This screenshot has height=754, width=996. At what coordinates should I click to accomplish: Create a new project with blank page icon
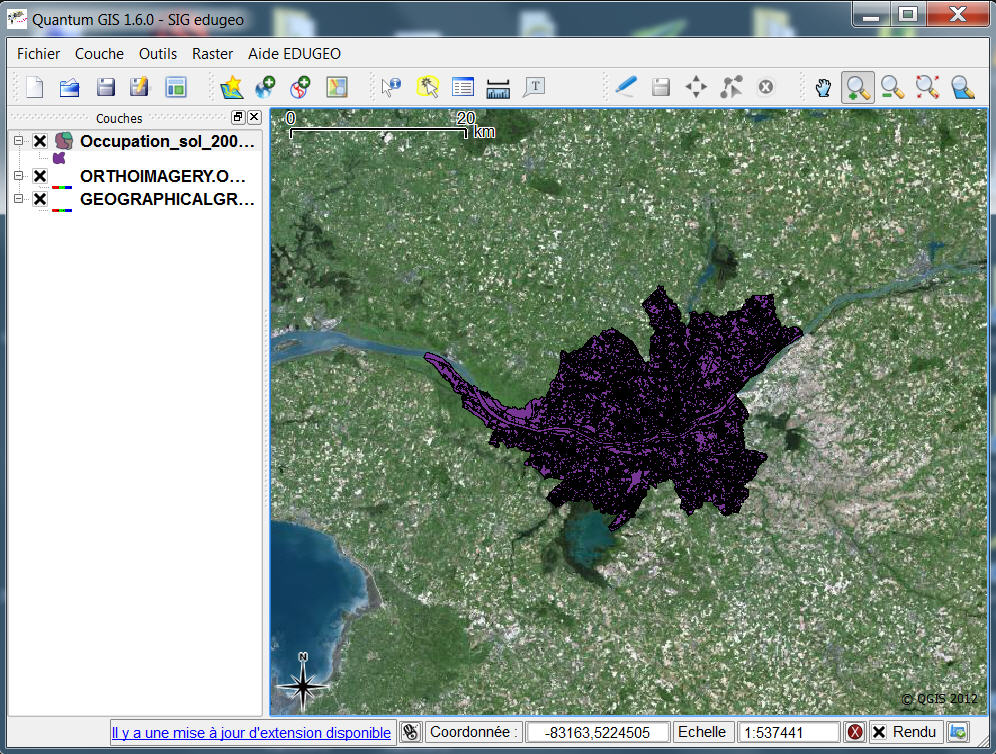(35, 87)
